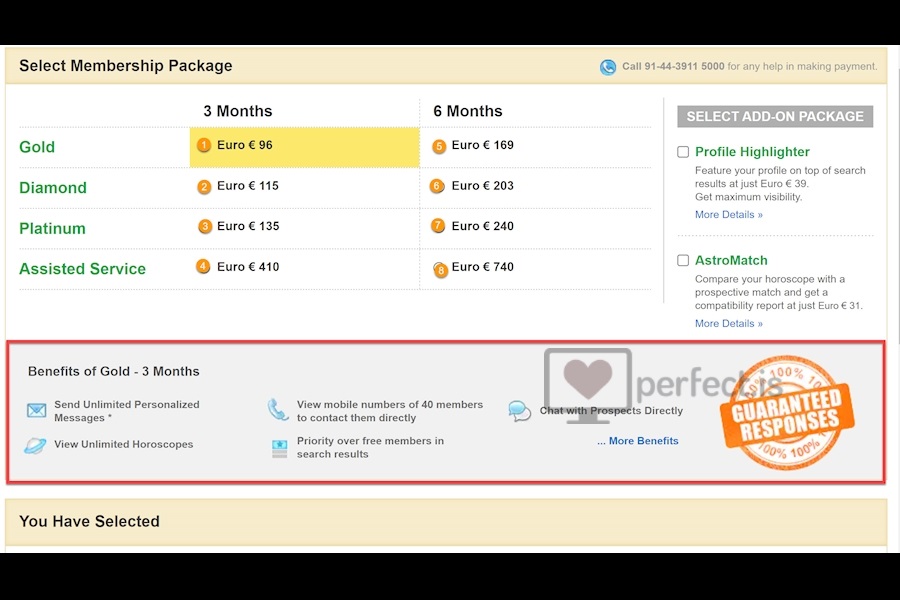Tick the AstroMatch add-on checkbox

tap(683, 260)
